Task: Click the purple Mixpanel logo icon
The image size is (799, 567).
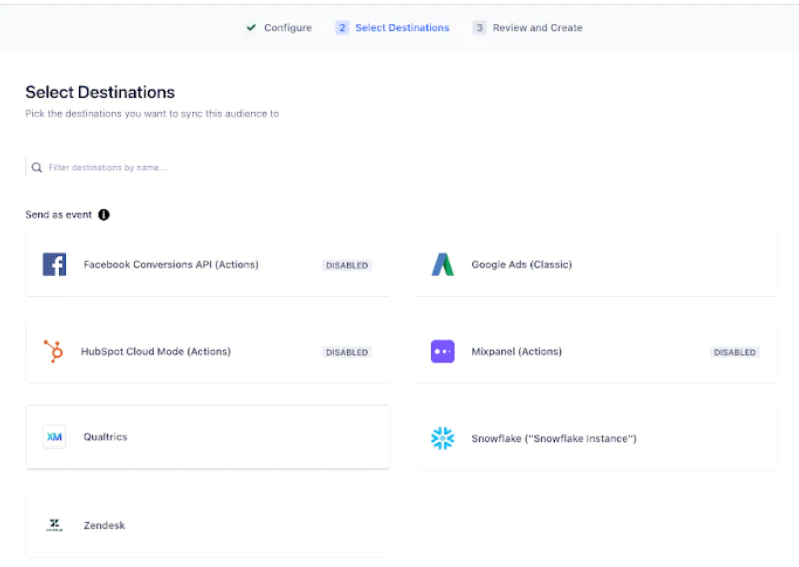Action: (442, 352)
